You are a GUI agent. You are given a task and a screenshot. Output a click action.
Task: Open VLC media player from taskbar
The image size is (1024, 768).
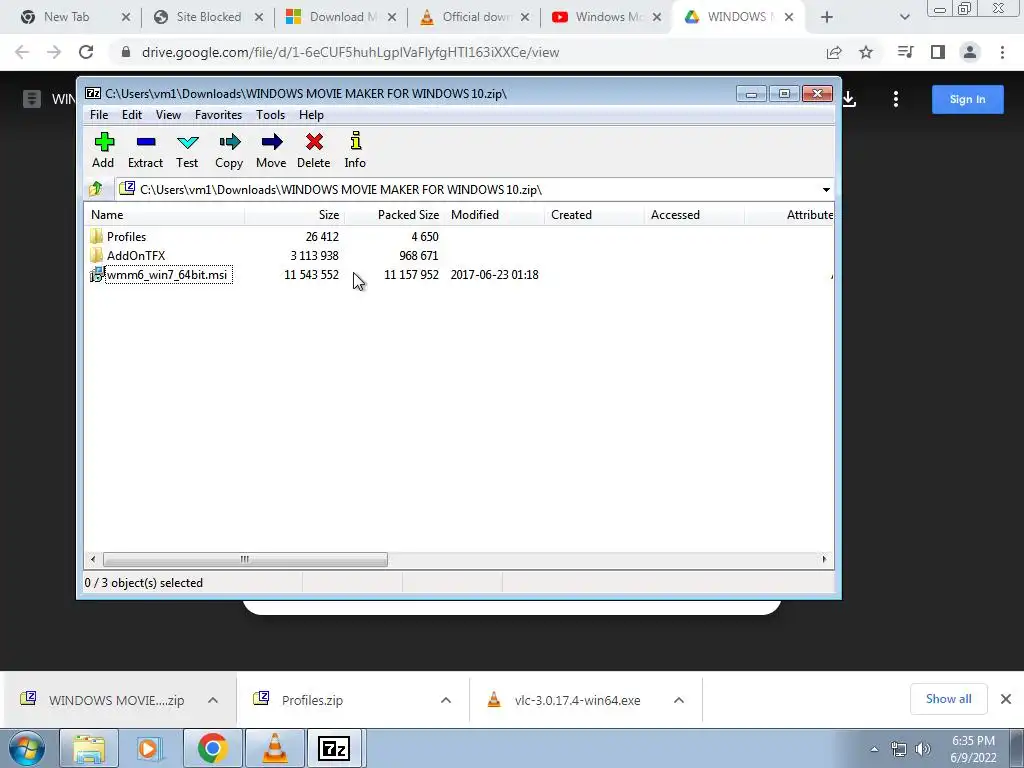[x=275, y=748]
